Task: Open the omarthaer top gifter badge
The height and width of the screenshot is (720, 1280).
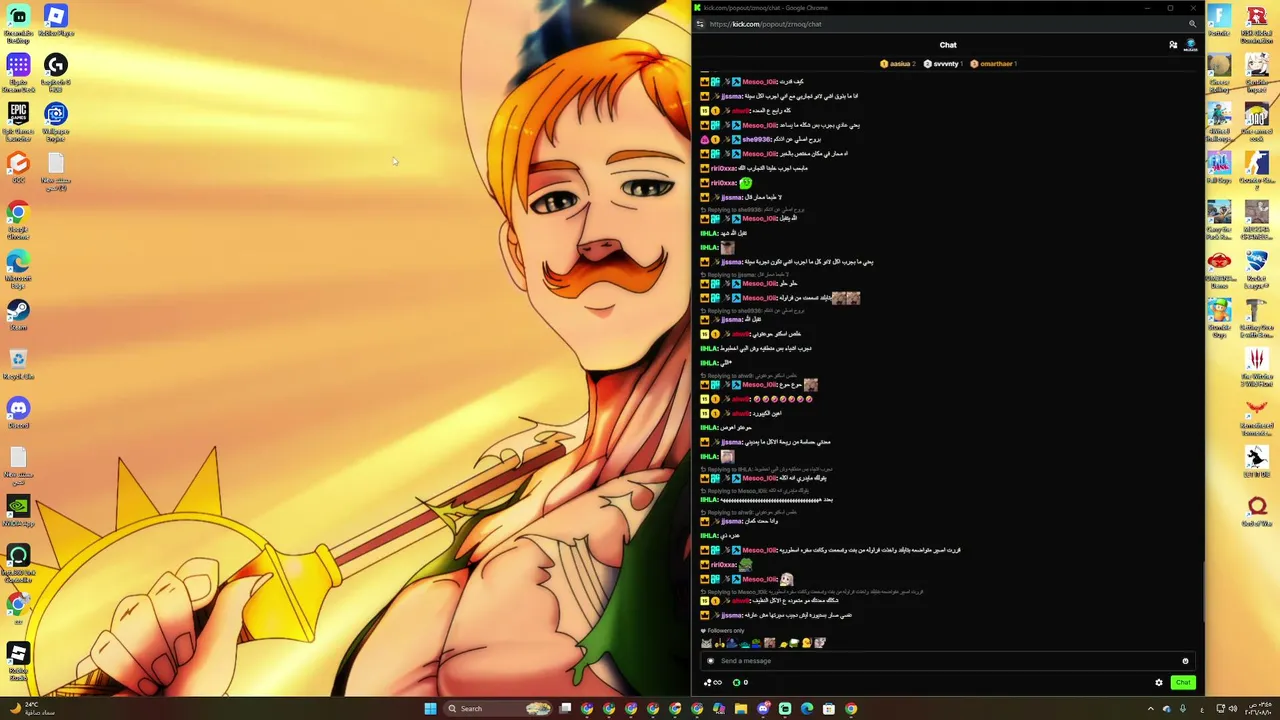Action: click(x=993, y=64)
